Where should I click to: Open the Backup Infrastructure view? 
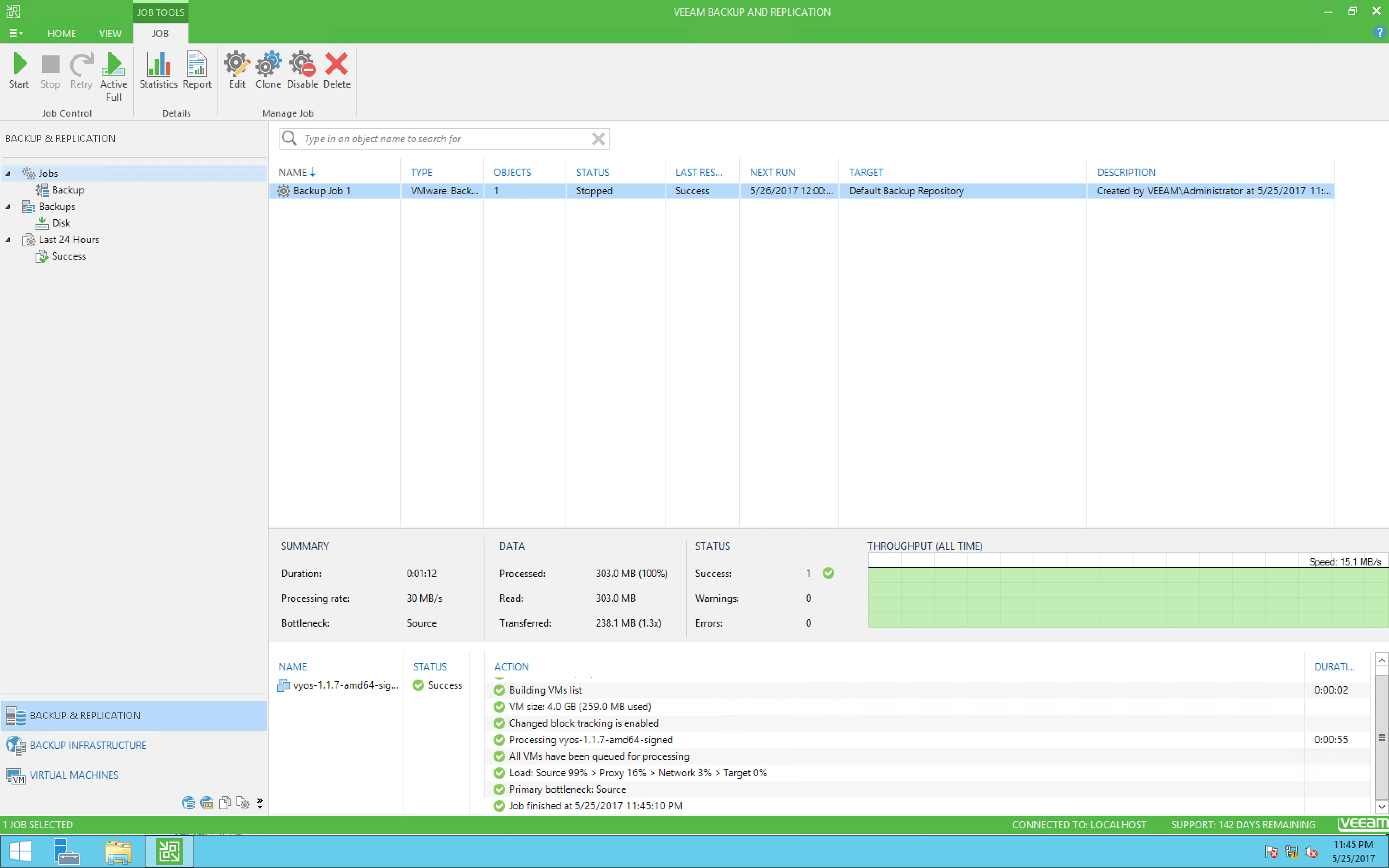point(88,745)
